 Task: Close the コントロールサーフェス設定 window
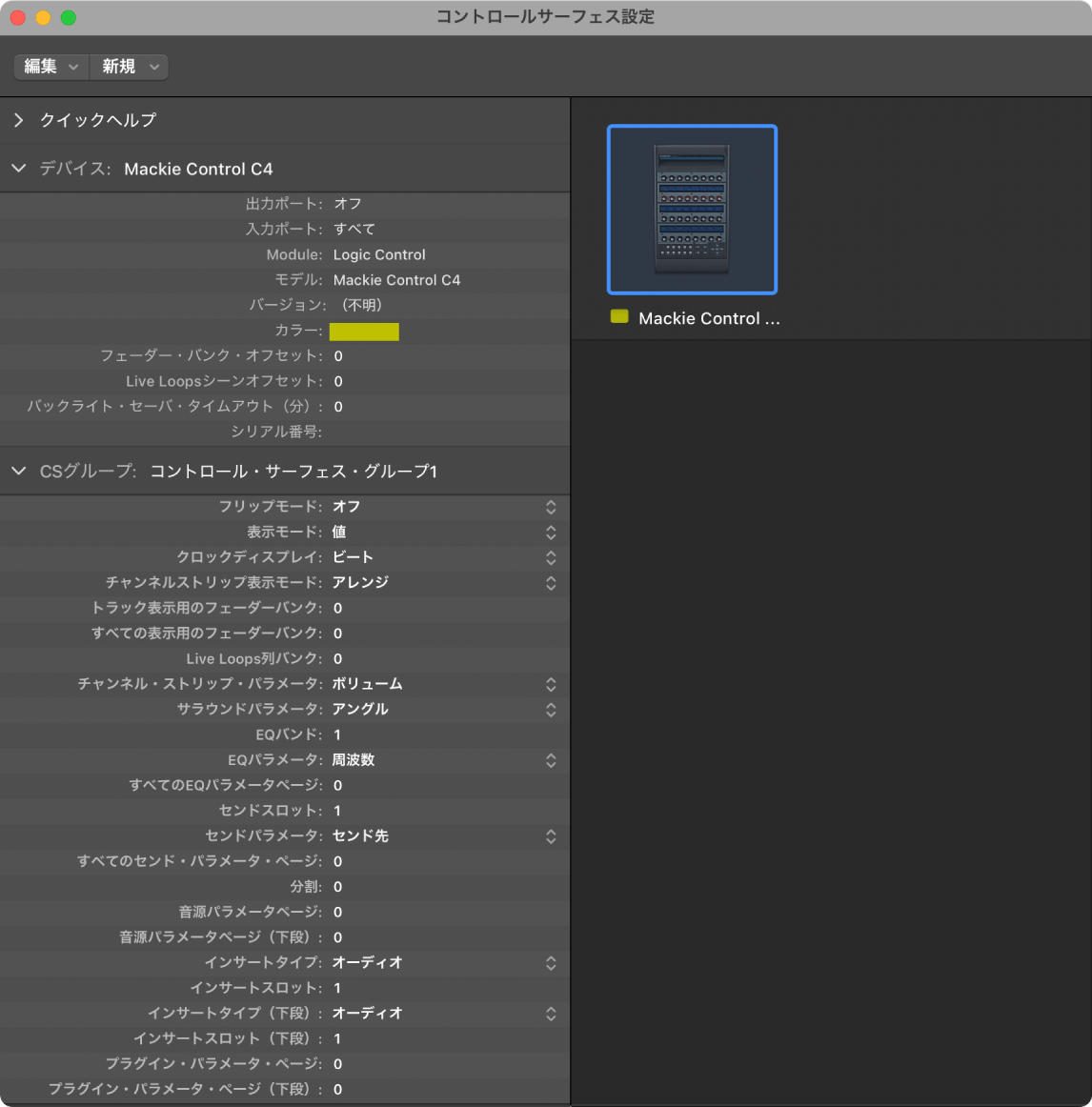tap(18, 18)
